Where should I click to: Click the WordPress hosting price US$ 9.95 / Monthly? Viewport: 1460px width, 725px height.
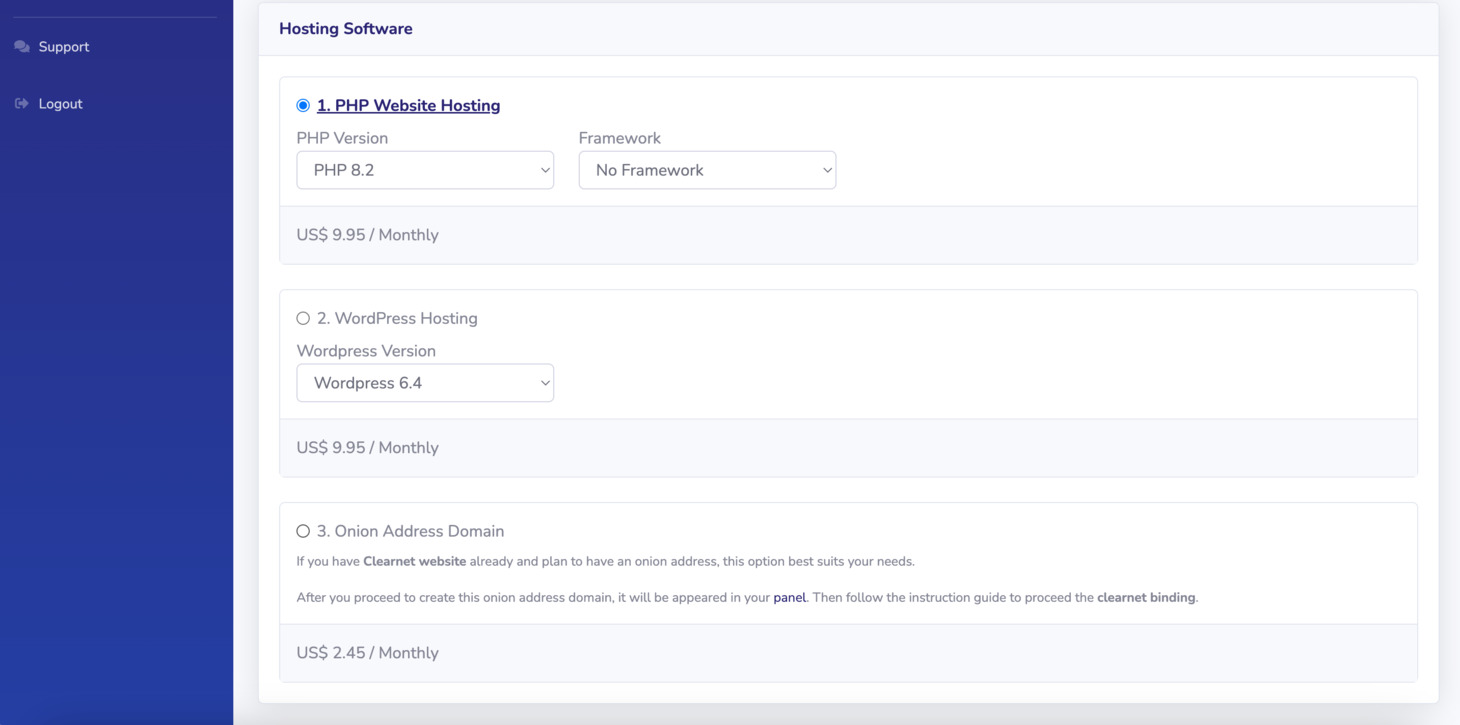point(368,448)
